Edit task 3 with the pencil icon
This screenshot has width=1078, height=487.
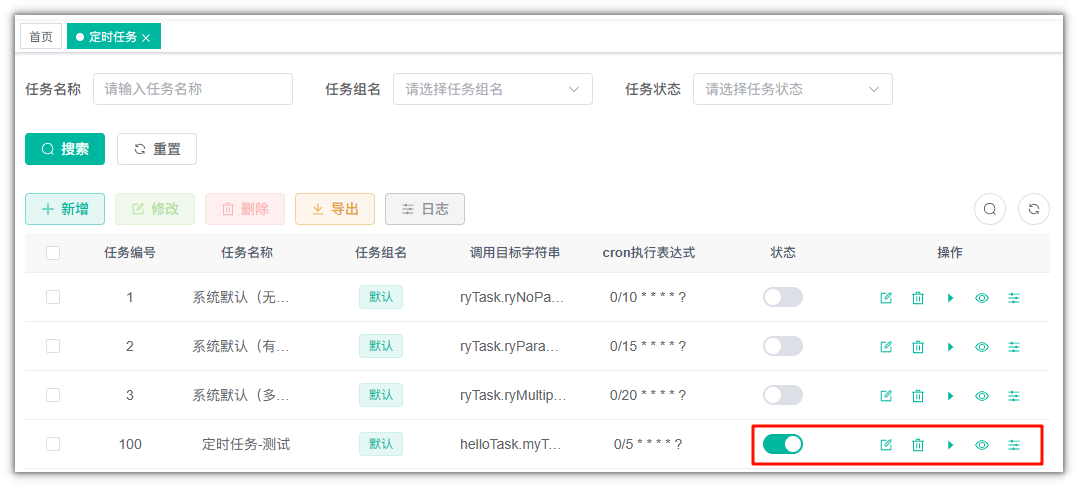pyautogui.click(x=886, y=396)
